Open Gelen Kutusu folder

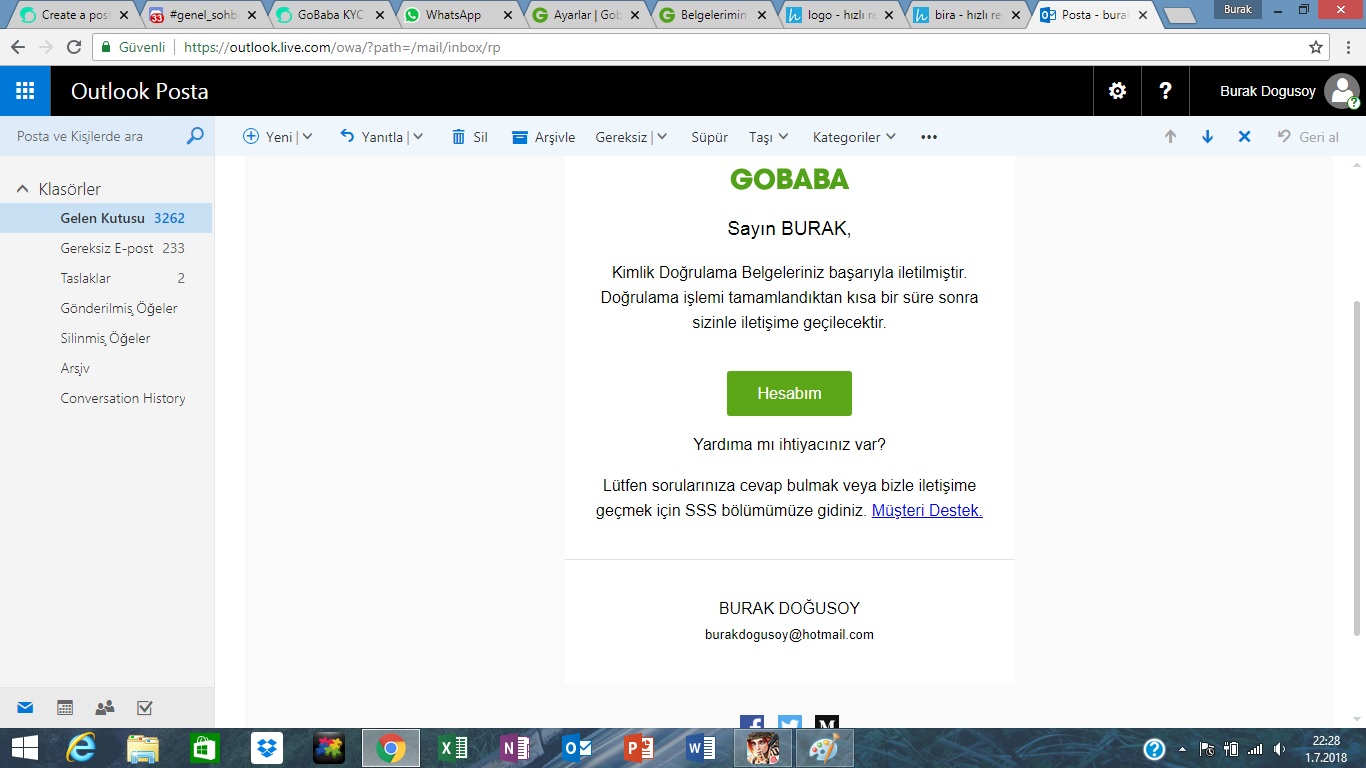click(106, 218)
